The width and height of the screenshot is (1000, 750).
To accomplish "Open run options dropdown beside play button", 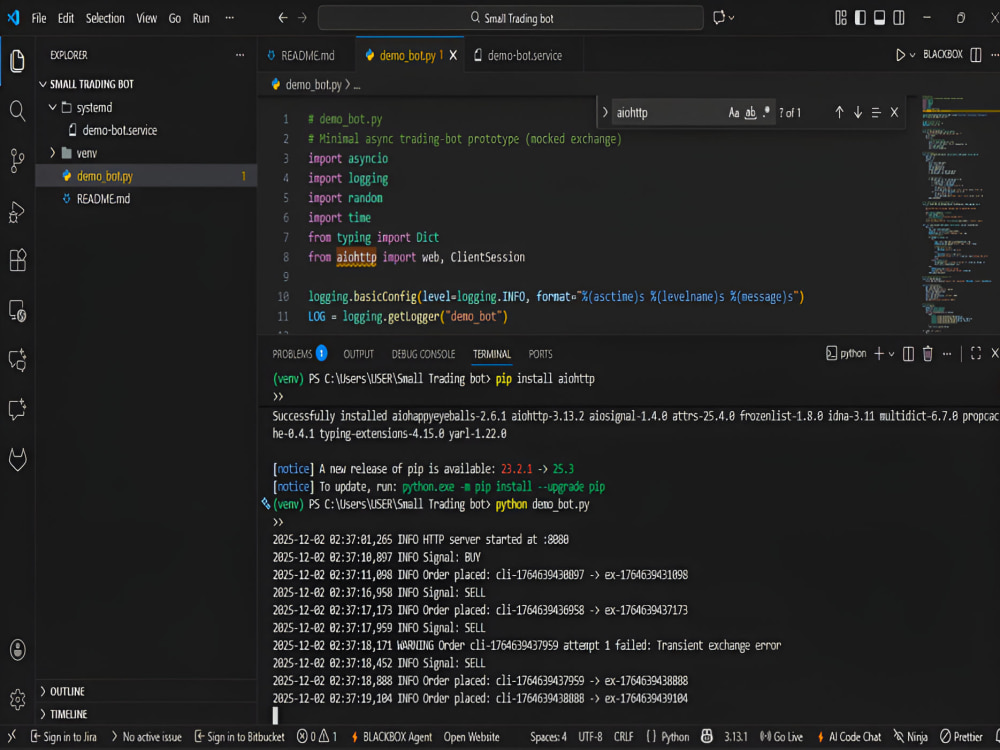I will click(x=913, y=55).
